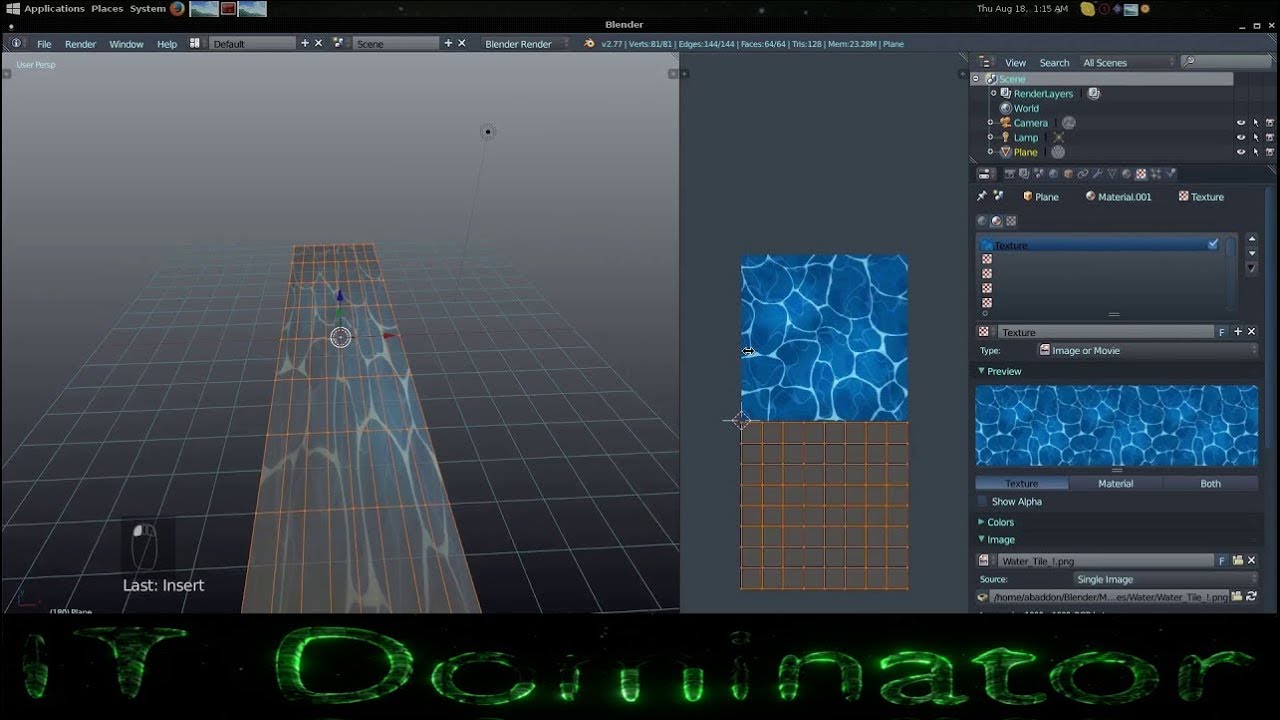This screenshot has width=1280, height=720.
Task: Open the Object Constraints properties tab
Action: 1082,174
